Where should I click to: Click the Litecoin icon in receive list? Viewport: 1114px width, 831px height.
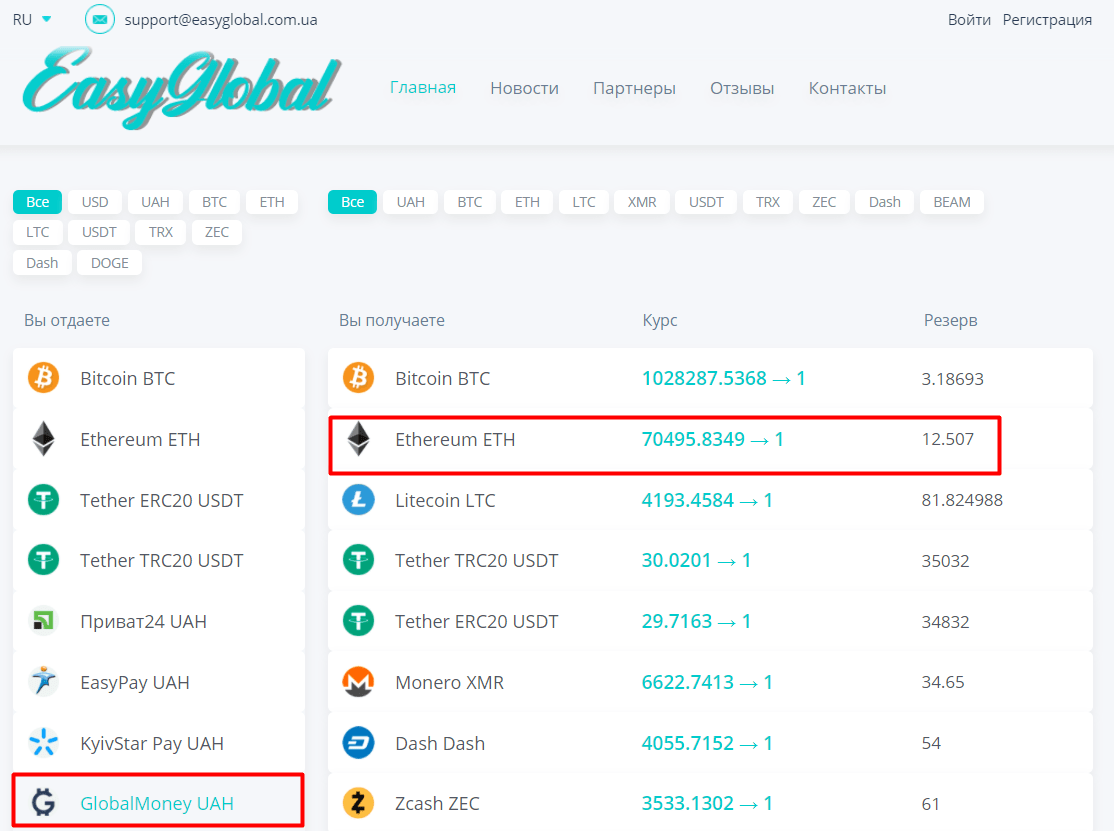[x=358, y=500]
